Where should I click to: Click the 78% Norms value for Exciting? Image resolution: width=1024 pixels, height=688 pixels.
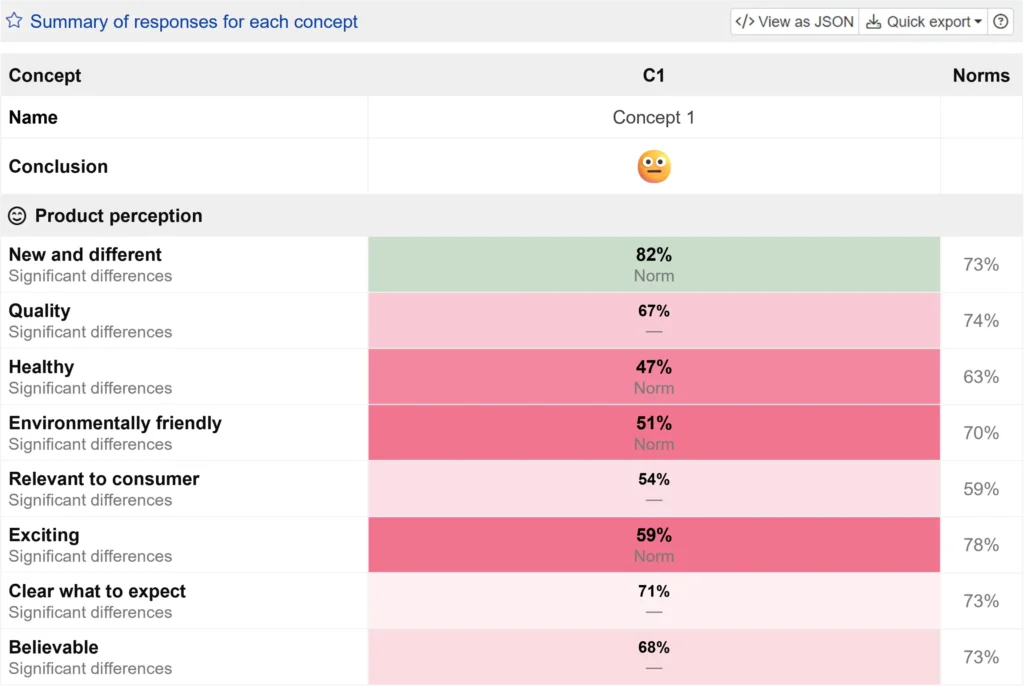(x=981, y=545)
